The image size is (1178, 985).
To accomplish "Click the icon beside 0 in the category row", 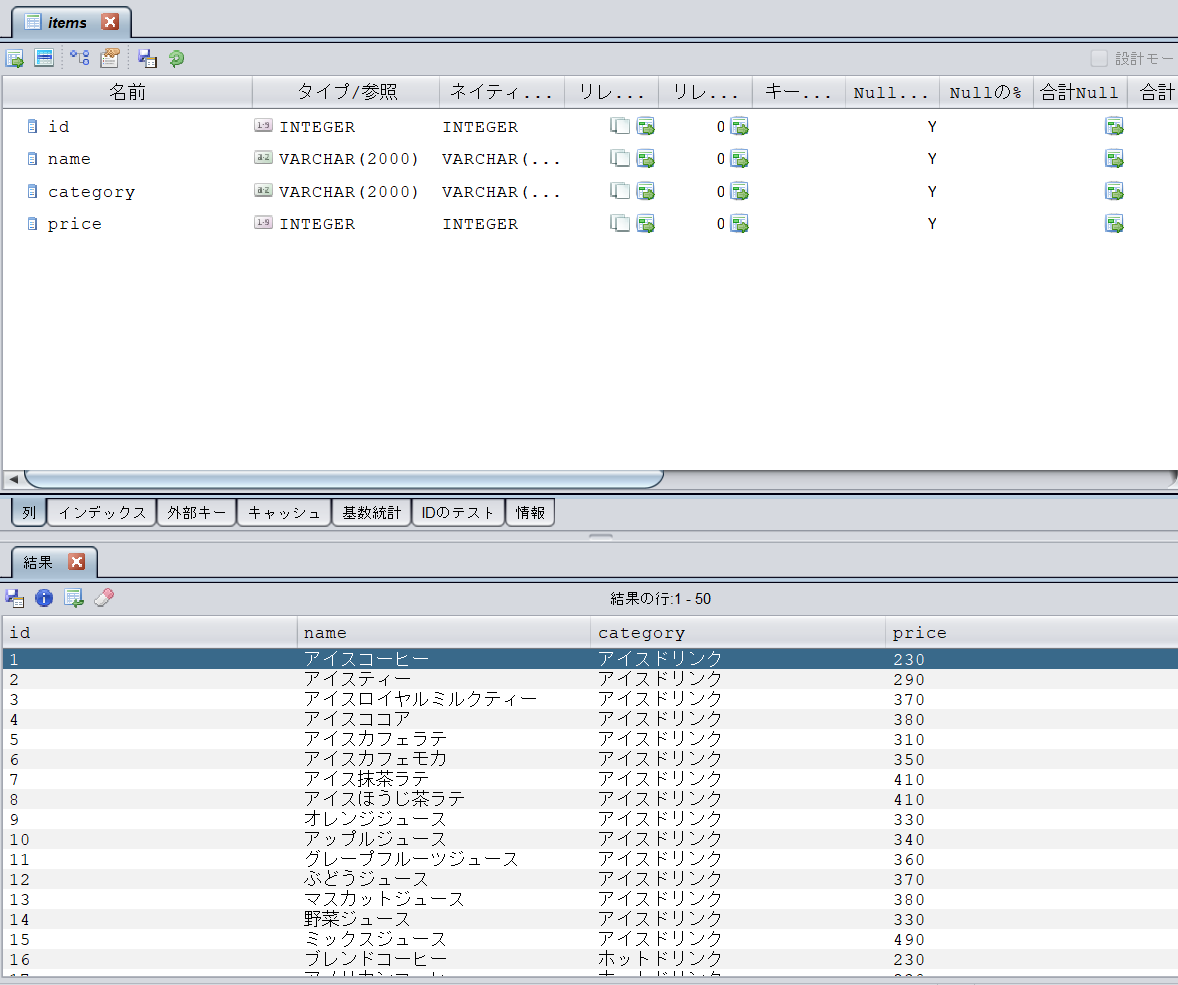I will pos(739,192).
